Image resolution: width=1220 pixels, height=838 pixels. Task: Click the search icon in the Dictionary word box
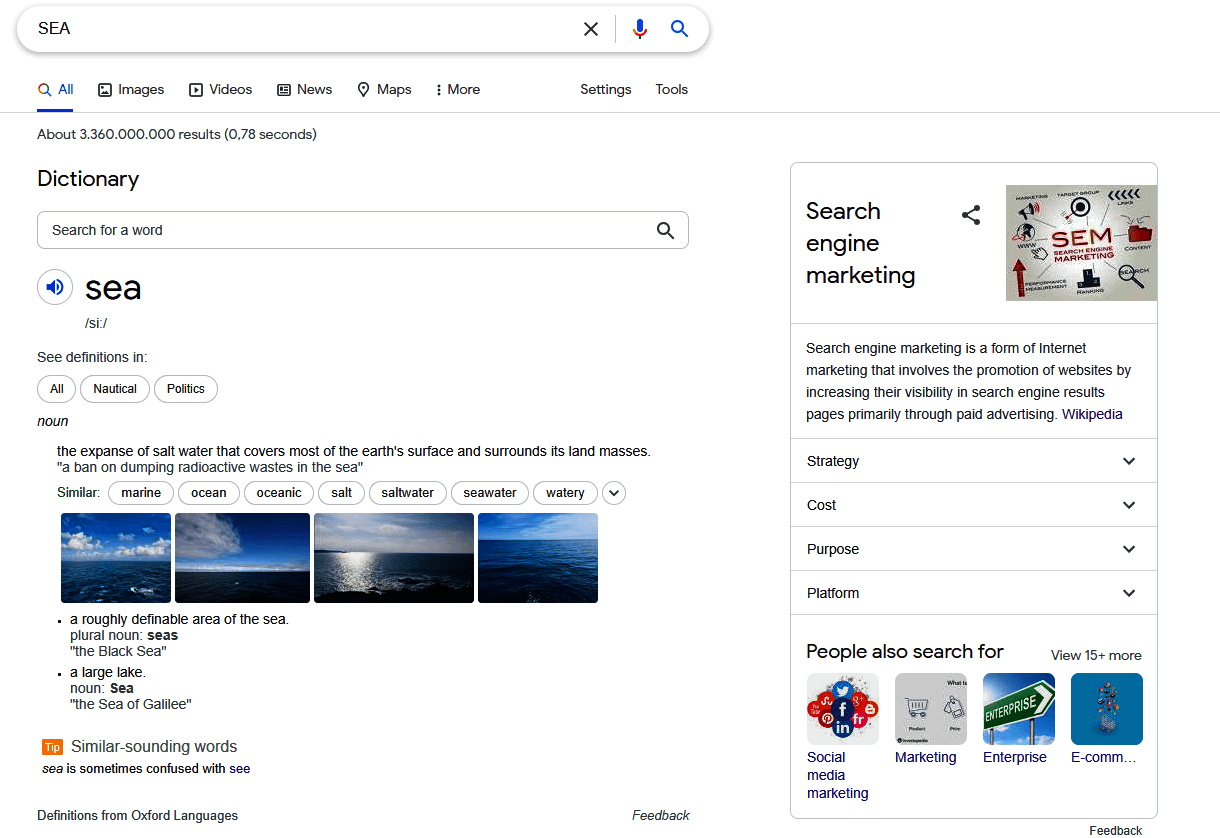coord(666,230)
